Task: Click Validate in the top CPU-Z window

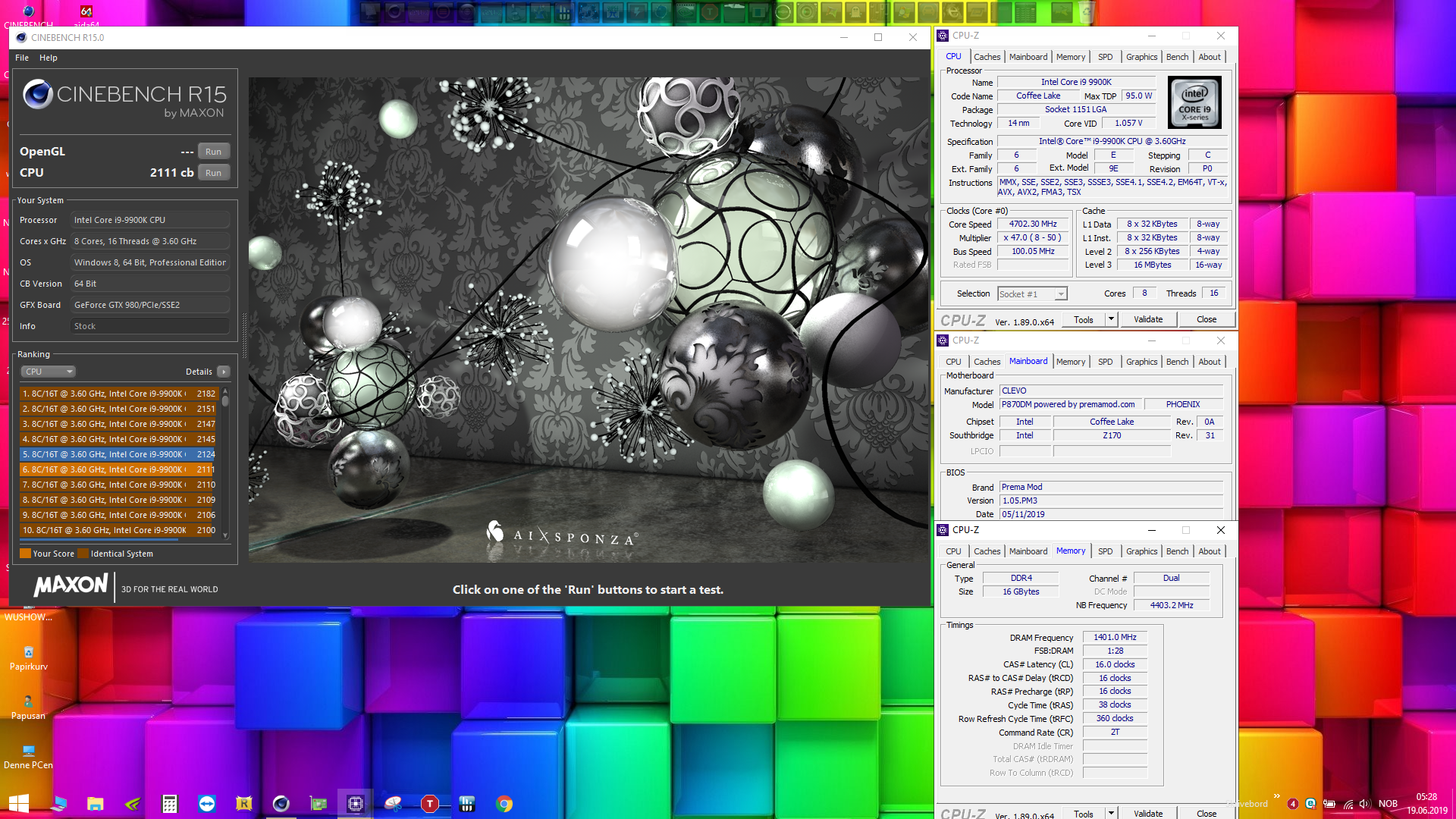Action: point(1147,319)
